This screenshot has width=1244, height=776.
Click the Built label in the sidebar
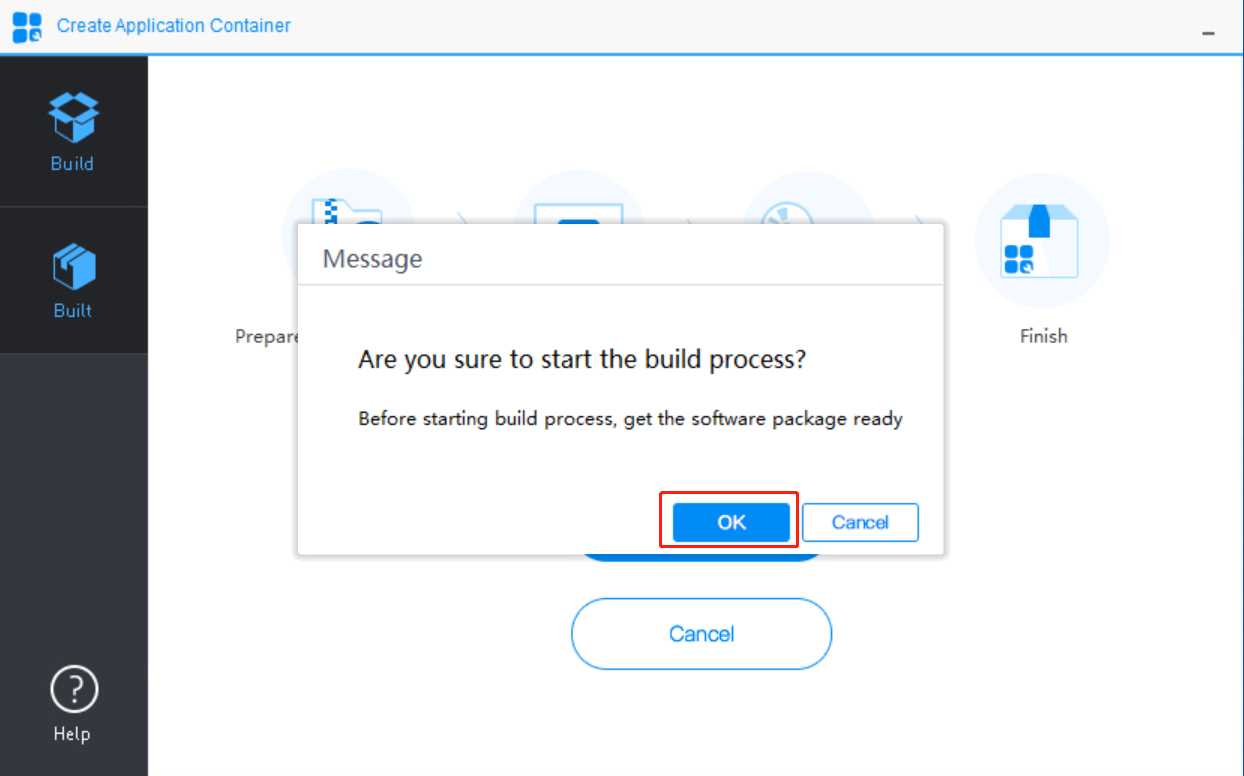73,310
